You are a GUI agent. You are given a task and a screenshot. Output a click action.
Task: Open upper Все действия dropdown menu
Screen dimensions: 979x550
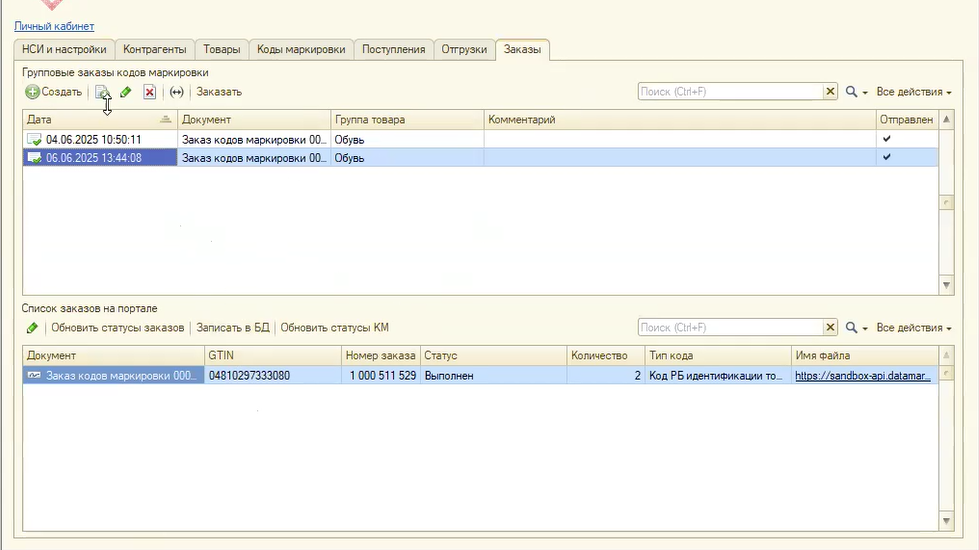(913, 92)
